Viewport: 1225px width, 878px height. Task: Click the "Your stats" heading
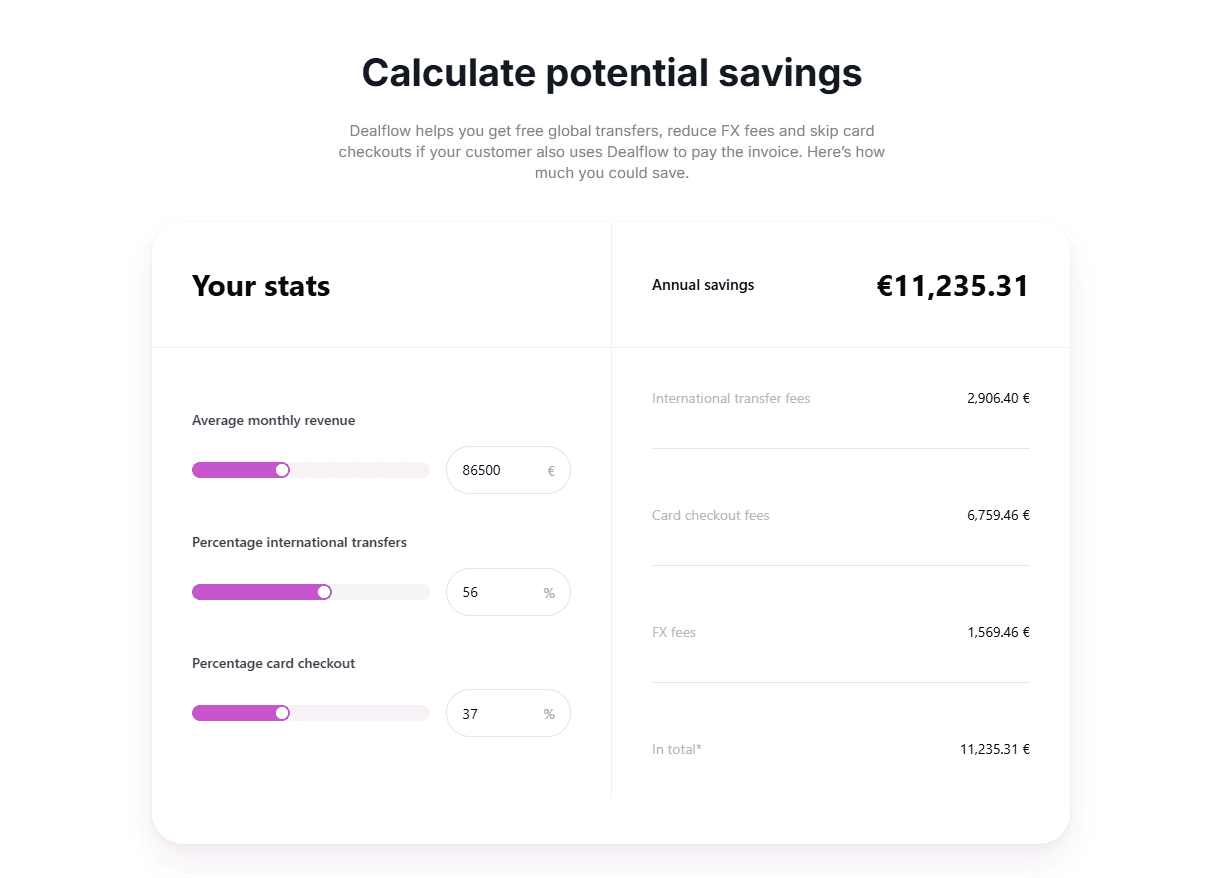[x=261, y=286]
